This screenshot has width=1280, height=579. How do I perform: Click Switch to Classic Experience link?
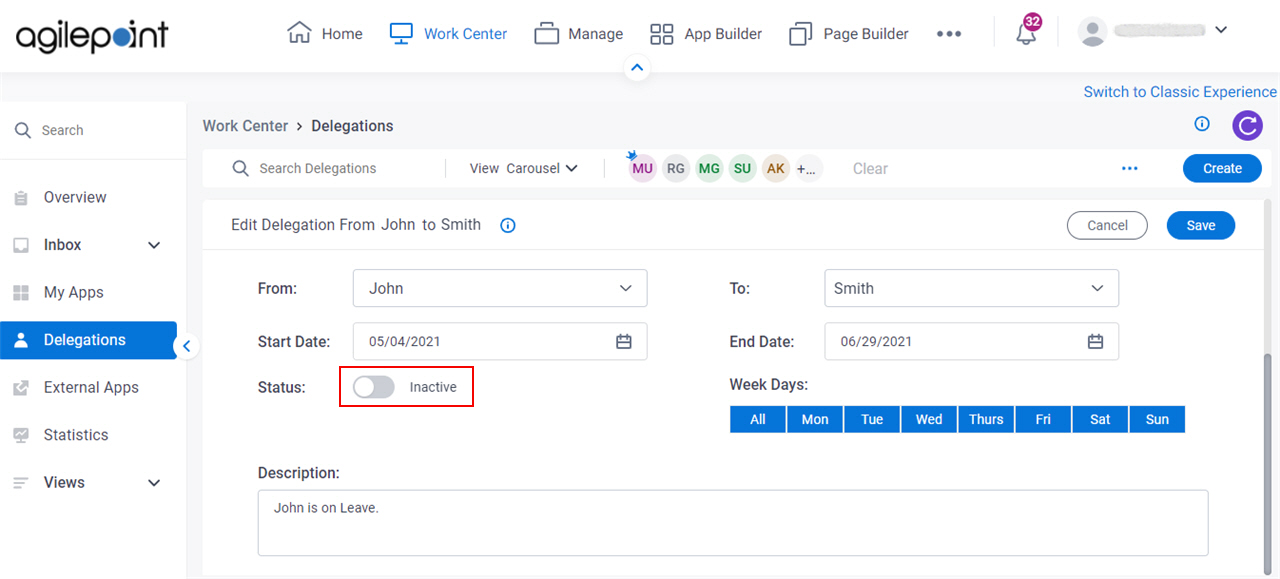[x=1180, y=92]
